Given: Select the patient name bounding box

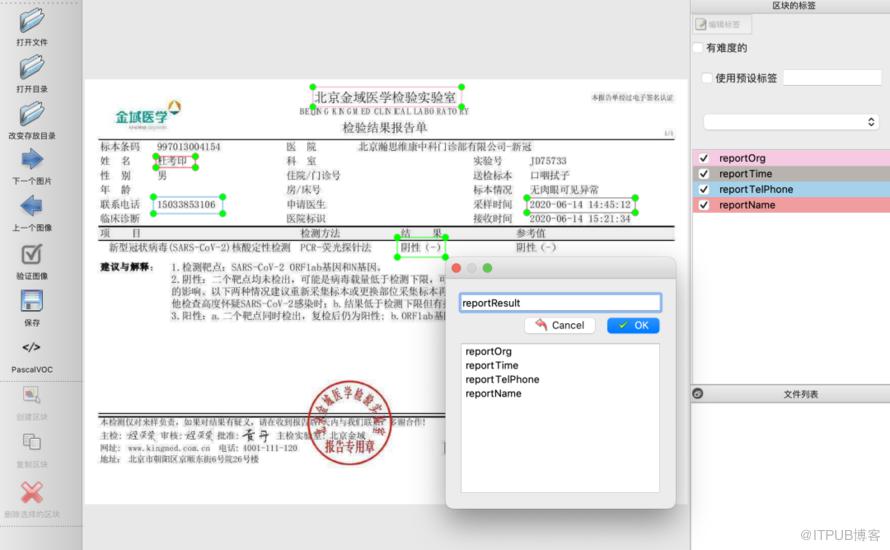Looking at the screenshot, I should click(x=175, y=162).
